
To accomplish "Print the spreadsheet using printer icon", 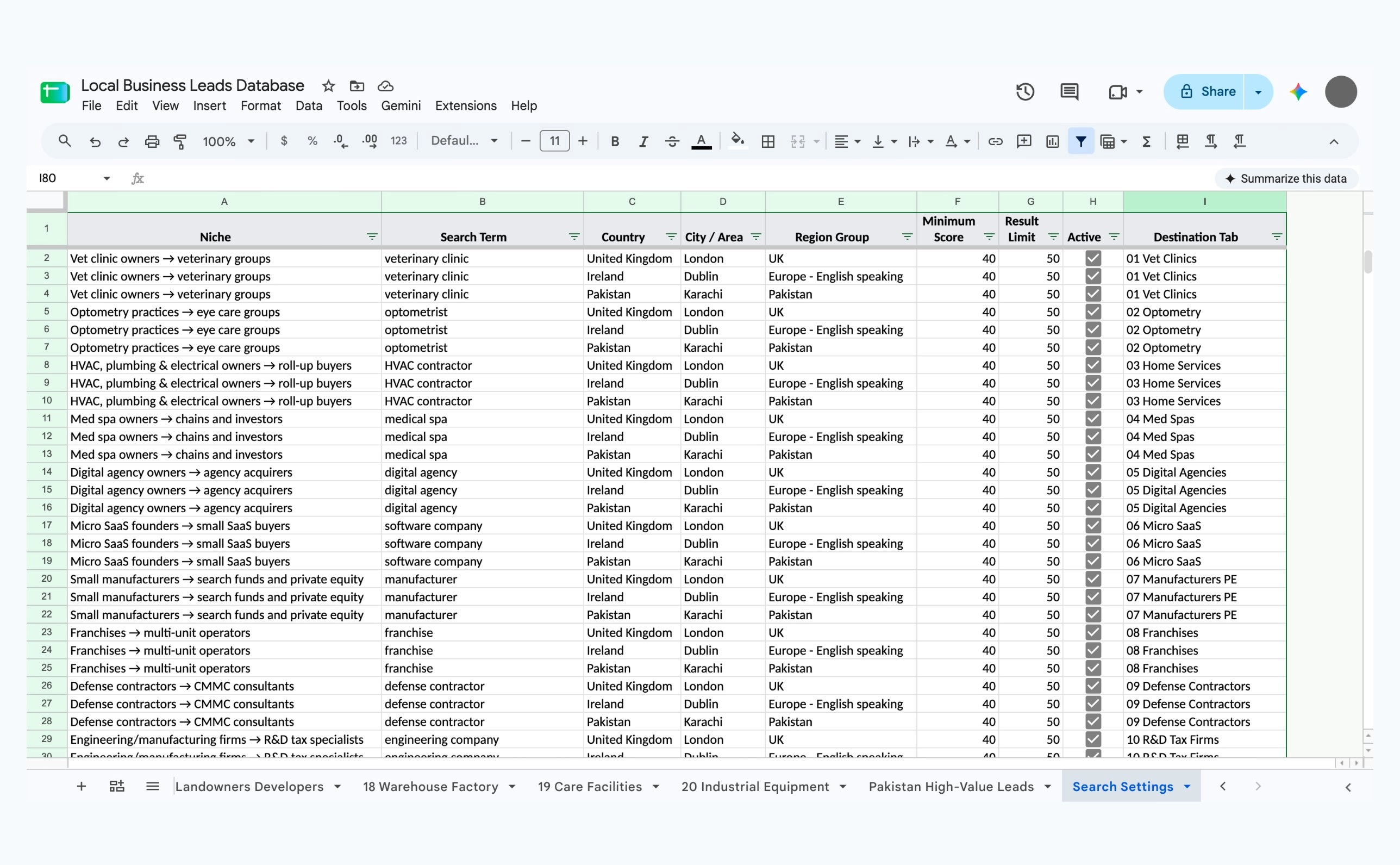I will tap(152, 141).
